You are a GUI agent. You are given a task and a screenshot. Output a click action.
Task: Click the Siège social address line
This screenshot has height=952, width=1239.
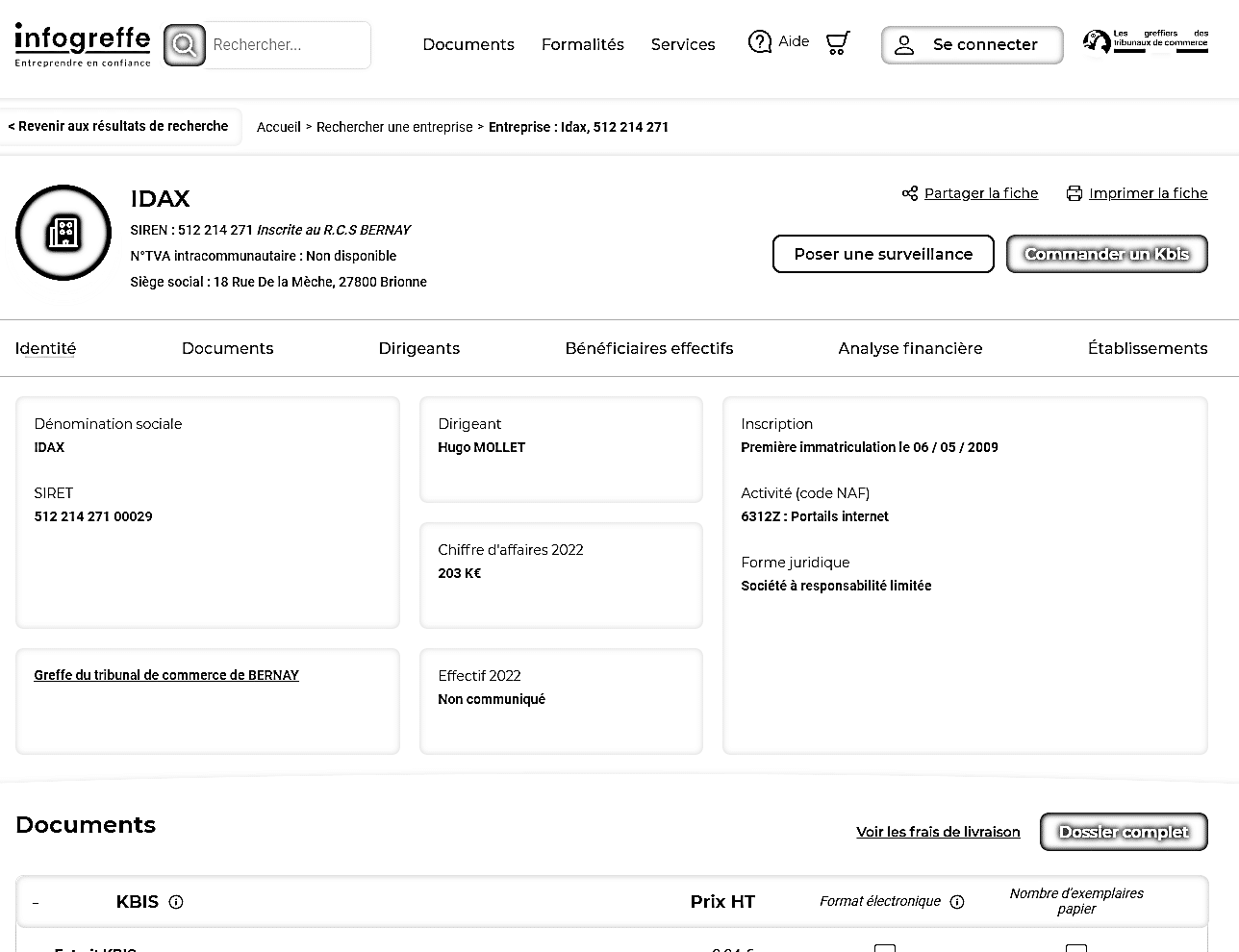coord(279,282)
